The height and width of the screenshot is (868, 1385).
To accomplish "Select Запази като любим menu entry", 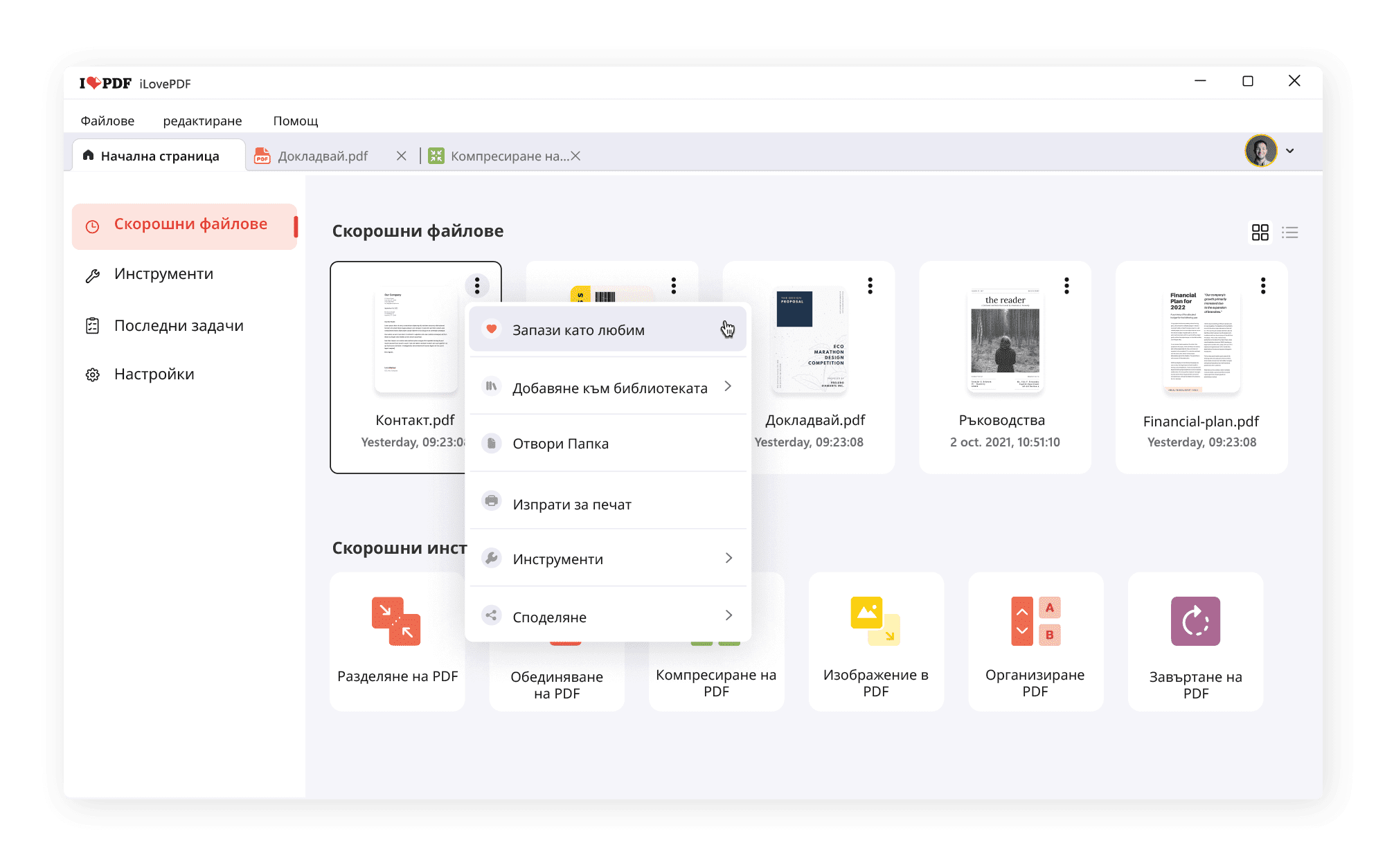I will [607, 329].
